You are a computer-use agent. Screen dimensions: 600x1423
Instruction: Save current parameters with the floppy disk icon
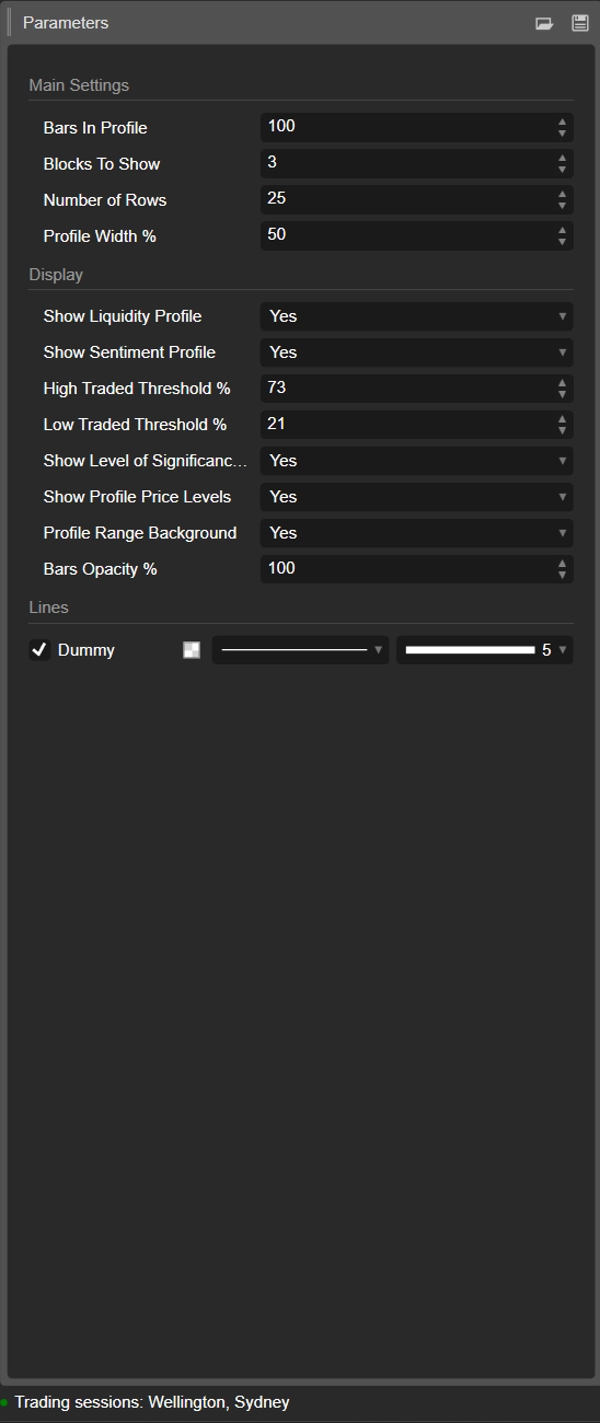[579, 22]
